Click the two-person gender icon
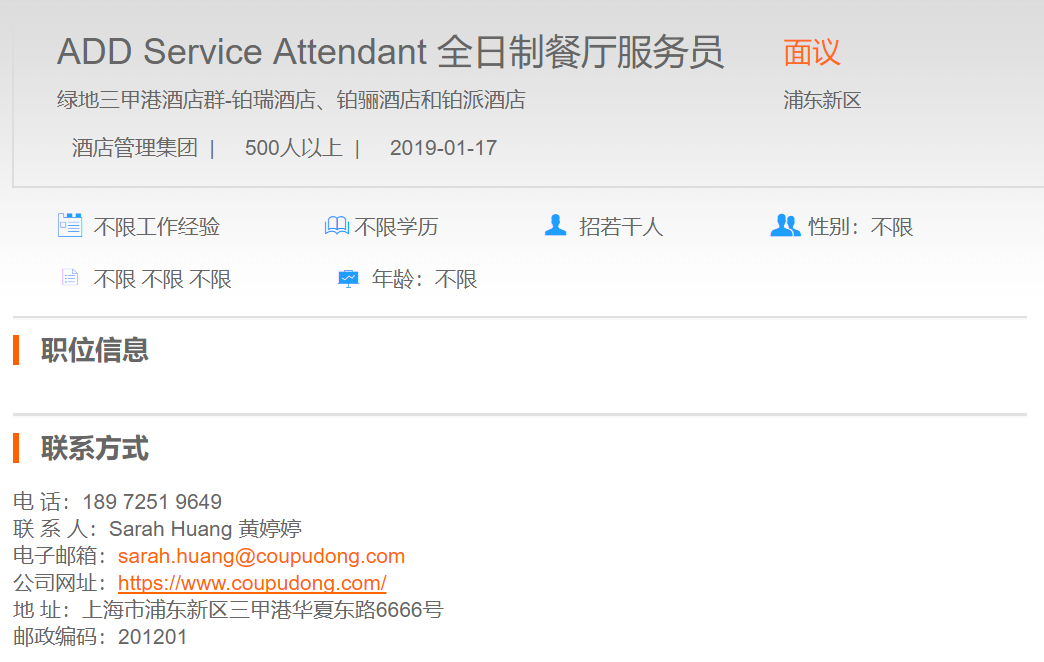1044x662 pixels. (x=785, y=226)
